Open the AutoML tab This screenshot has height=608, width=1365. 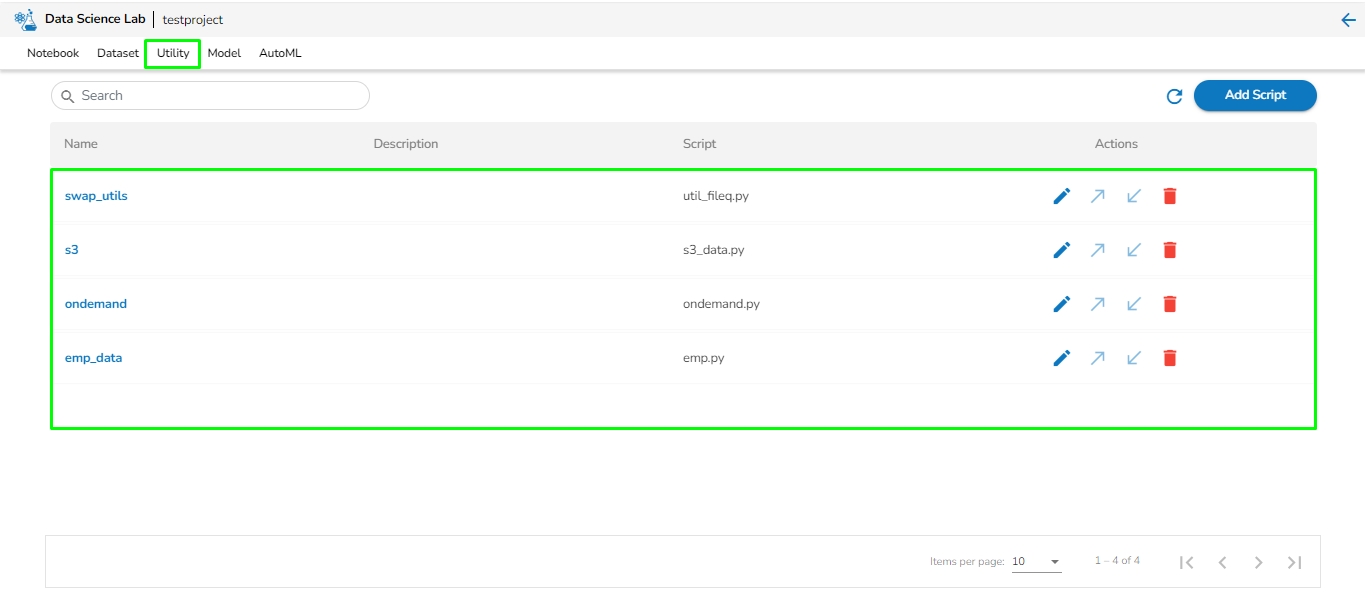coord(280,53)
